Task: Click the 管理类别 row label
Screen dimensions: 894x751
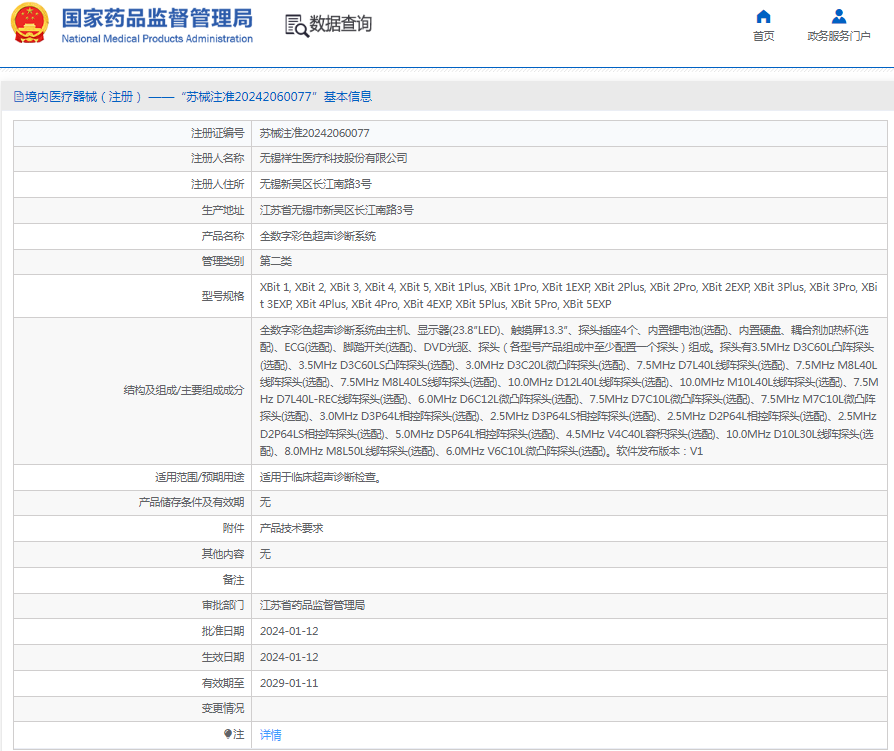Action: click(222, 261)
